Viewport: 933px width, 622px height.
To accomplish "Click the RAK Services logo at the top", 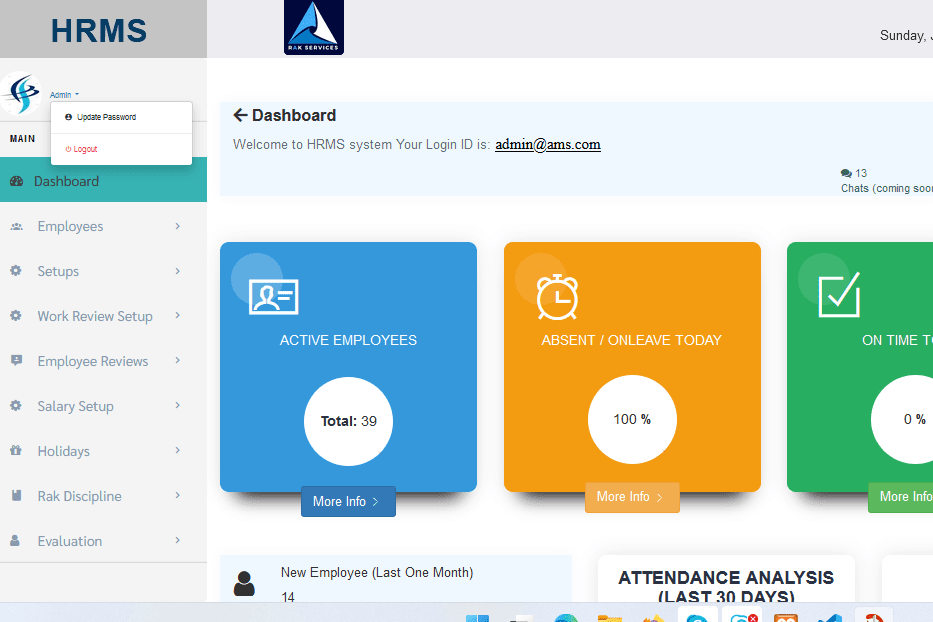I will tap(313, 27).
